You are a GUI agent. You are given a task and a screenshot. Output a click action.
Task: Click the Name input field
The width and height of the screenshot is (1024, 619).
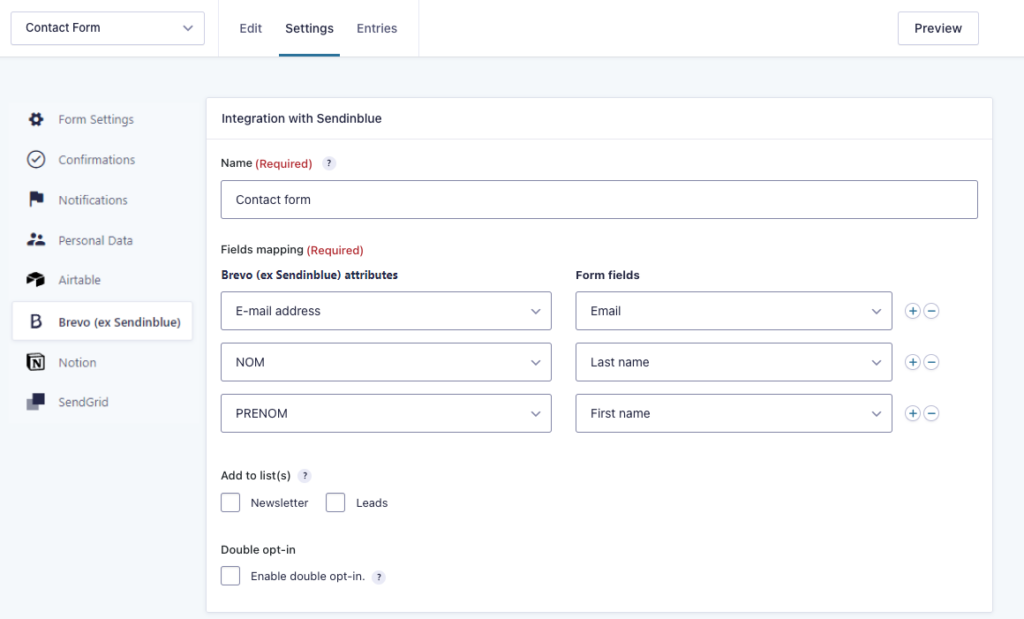click(599, 200)
